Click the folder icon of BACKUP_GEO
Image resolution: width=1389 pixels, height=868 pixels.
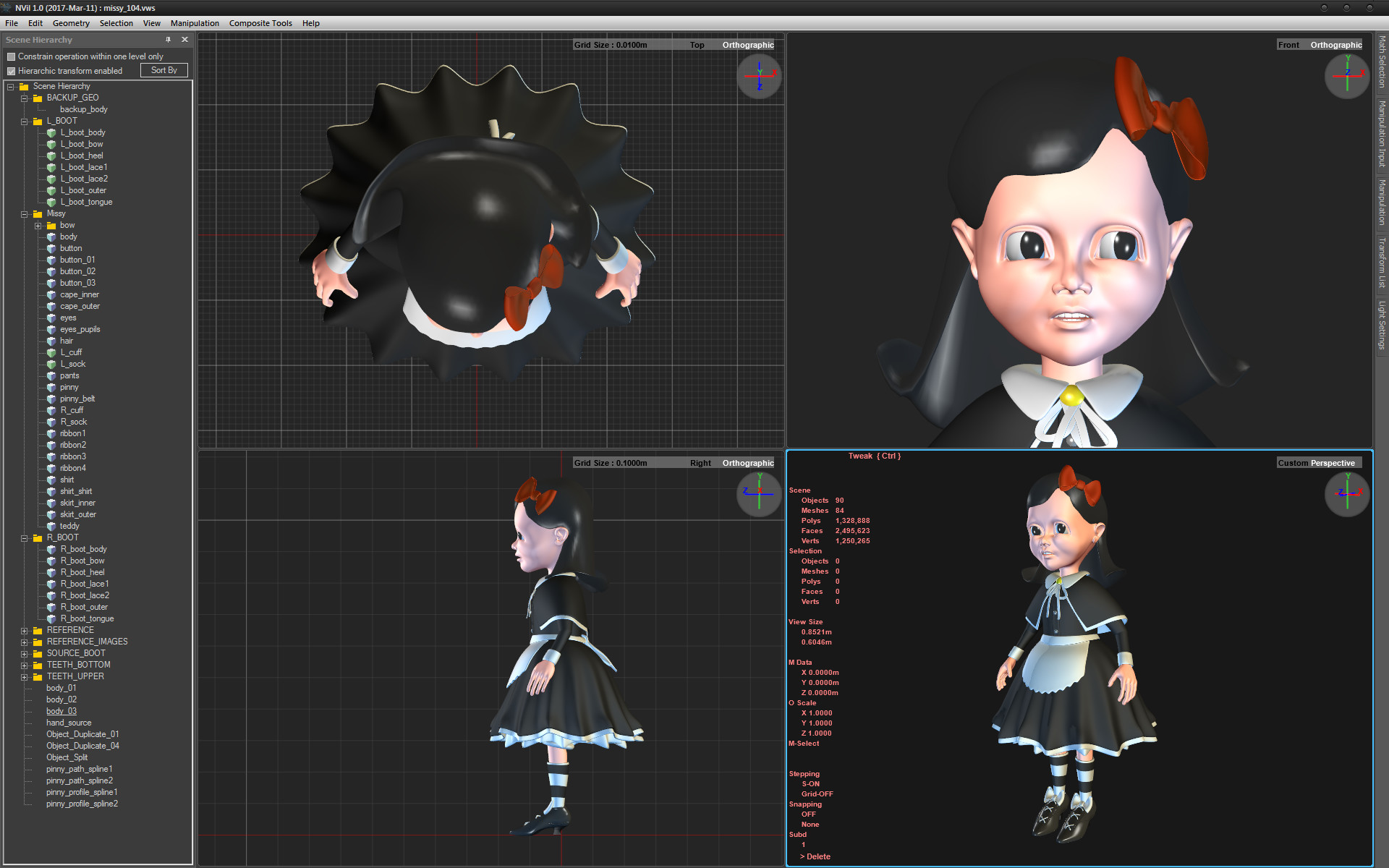click(38, 97)
